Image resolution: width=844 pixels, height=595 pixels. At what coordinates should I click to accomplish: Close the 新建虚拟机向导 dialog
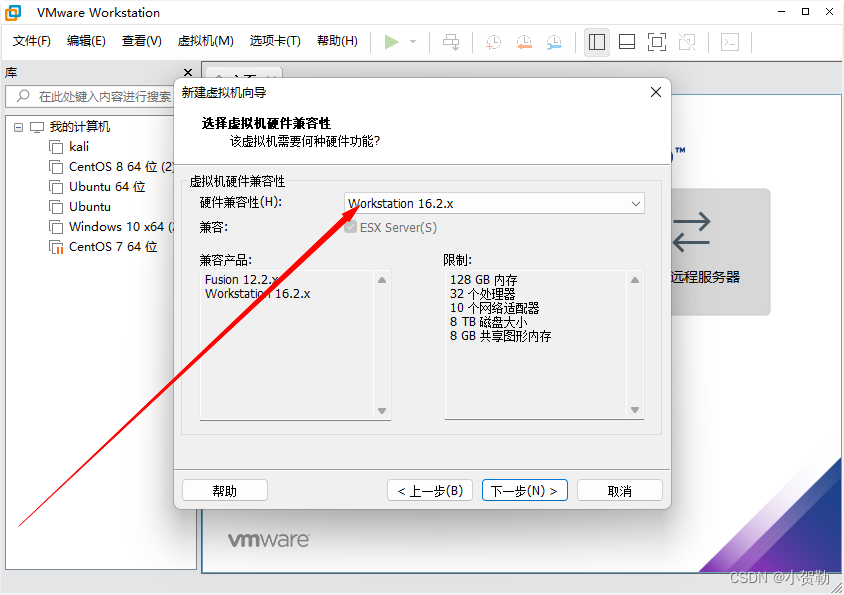point(656,92)
